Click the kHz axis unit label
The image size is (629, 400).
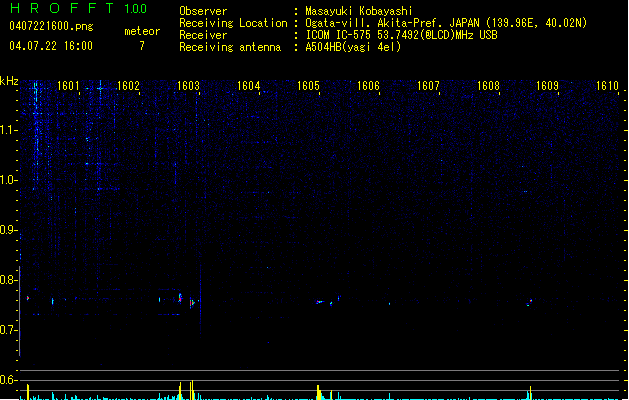9,81
